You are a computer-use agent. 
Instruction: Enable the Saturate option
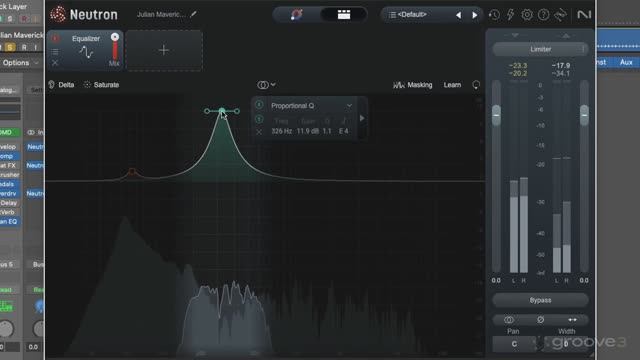coord(101,85)
